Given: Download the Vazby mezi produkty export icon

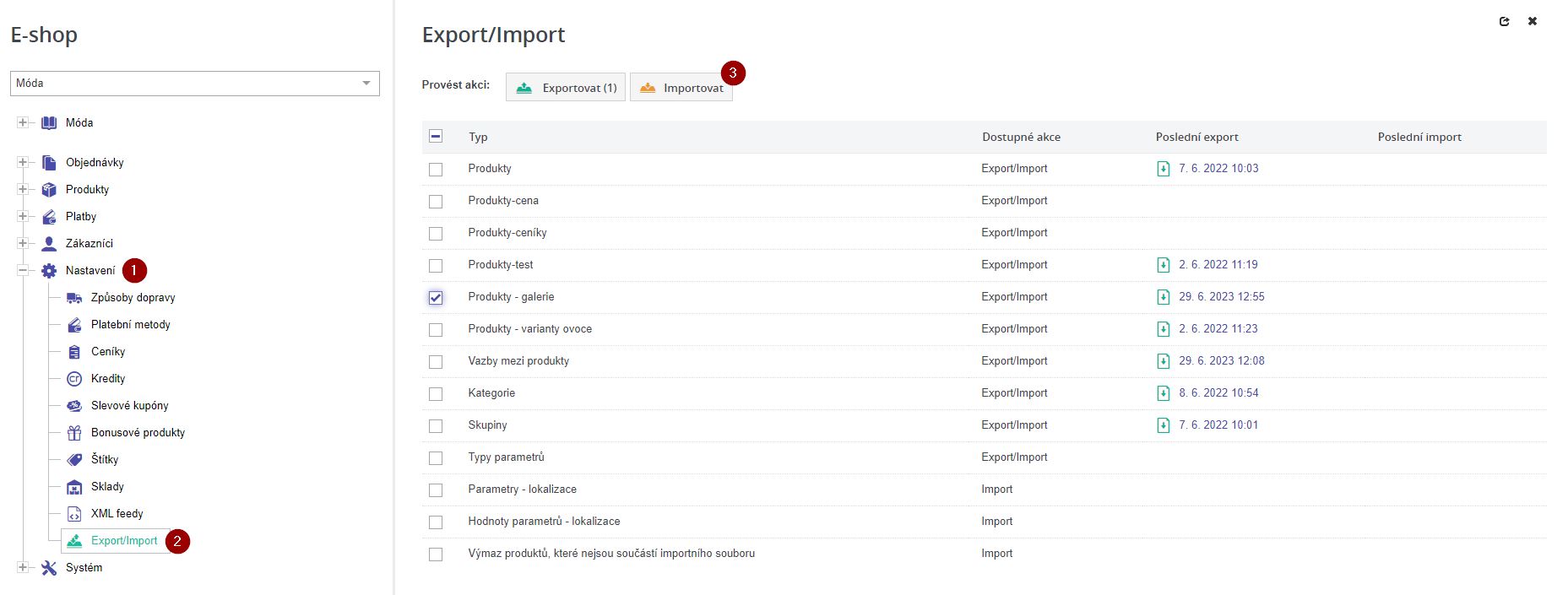Looking at the screenshot, I should tap(1163, 361).
